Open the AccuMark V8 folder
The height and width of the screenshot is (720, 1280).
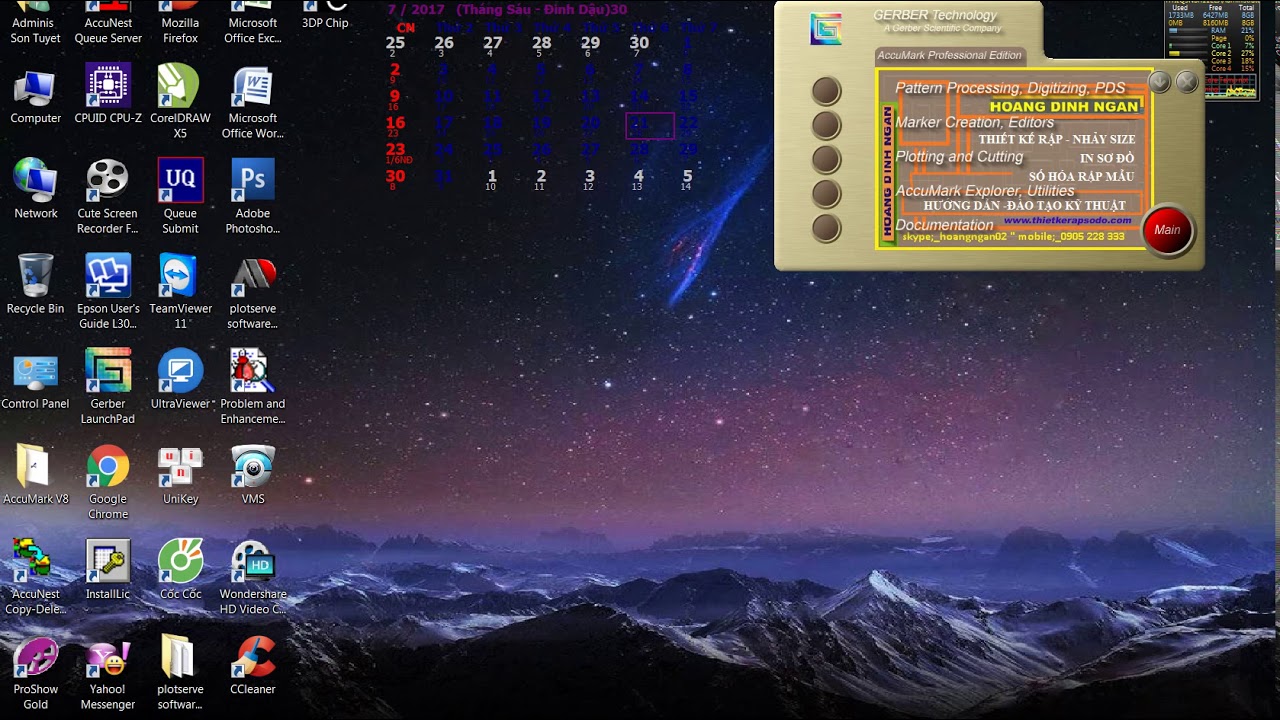click(36, 475)
